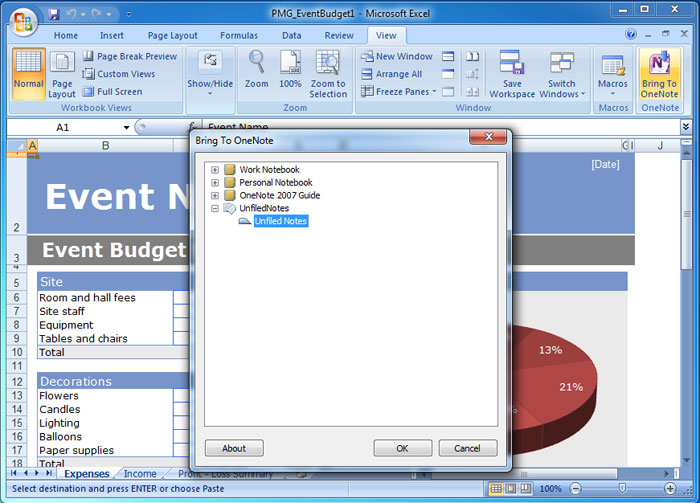Click the Unhide window icon

(x=448, y=91)
